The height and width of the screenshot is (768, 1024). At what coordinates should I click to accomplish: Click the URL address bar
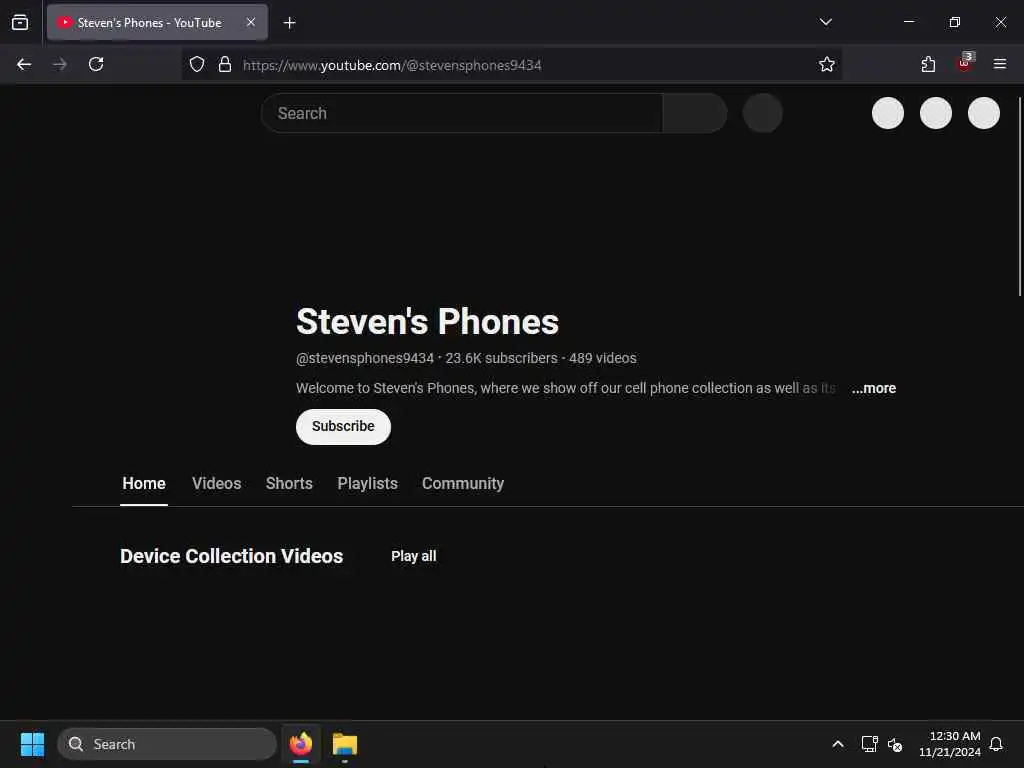click(x=512, y=65)
